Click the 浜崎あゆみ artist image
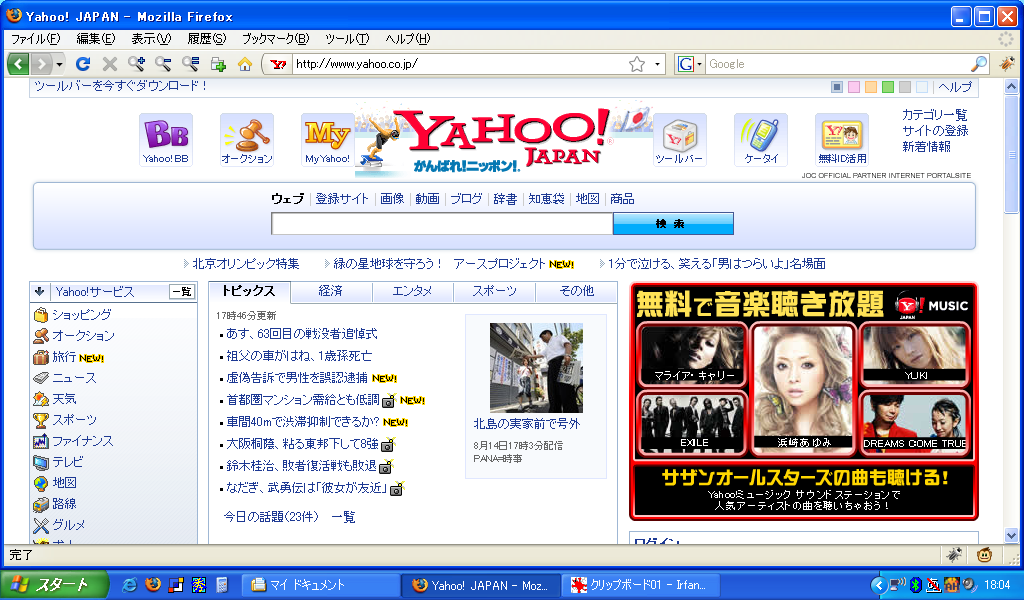Screen dimensions: 1024x600 pyautogui.click(x=803, y=388)
